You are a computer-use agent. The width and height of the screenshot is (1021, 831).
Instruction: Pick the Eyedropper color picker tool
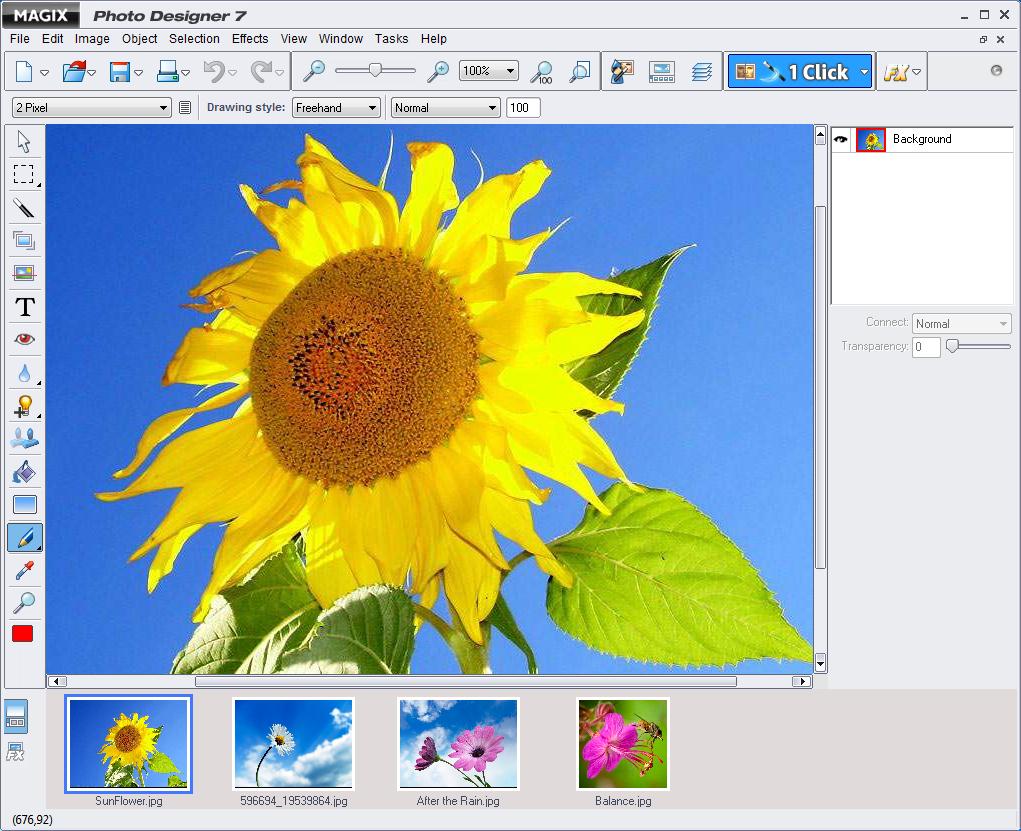point(24,570)
